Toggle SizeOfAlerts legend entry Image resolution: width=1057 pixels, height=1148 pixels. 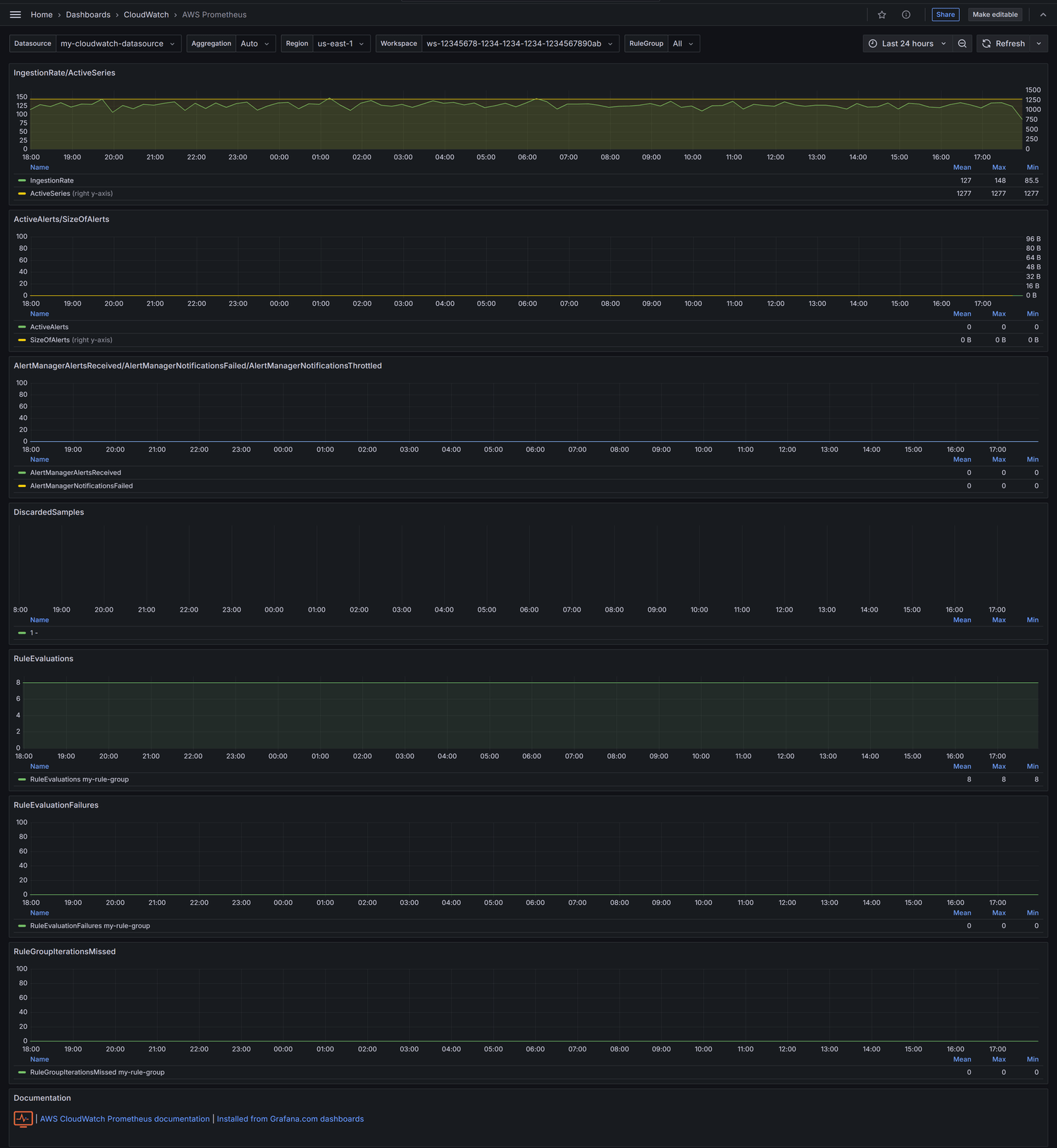click(x=50, y=340)
